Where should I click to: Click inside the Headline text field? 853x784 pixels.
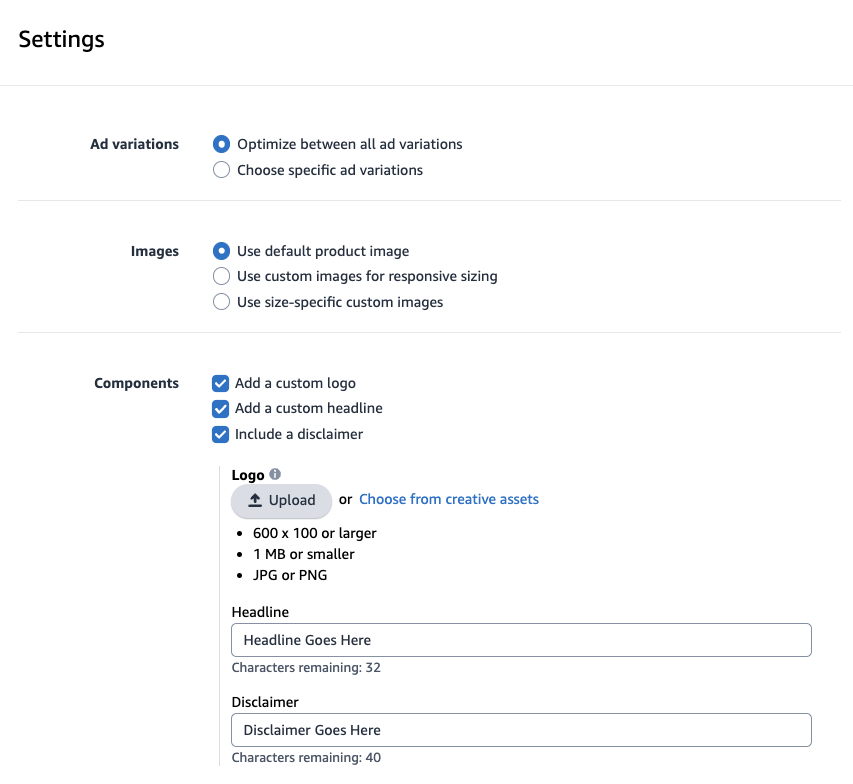(x=520, y=640)
